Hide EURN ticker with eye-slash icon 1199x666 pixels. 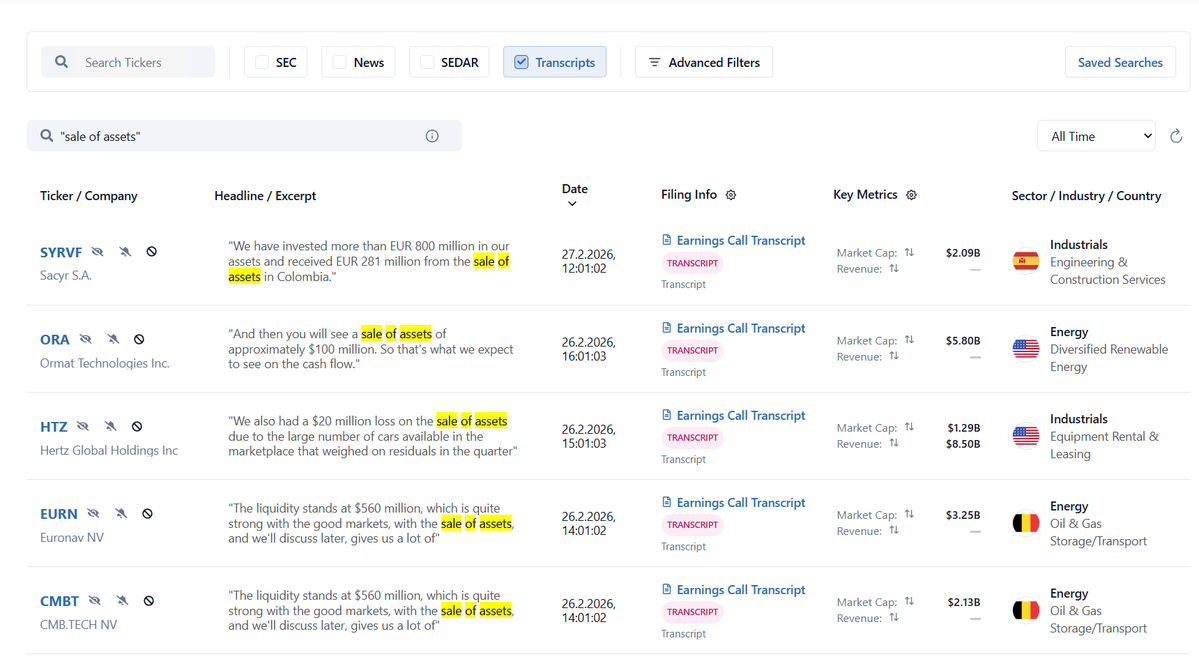(x=93, y=513)
